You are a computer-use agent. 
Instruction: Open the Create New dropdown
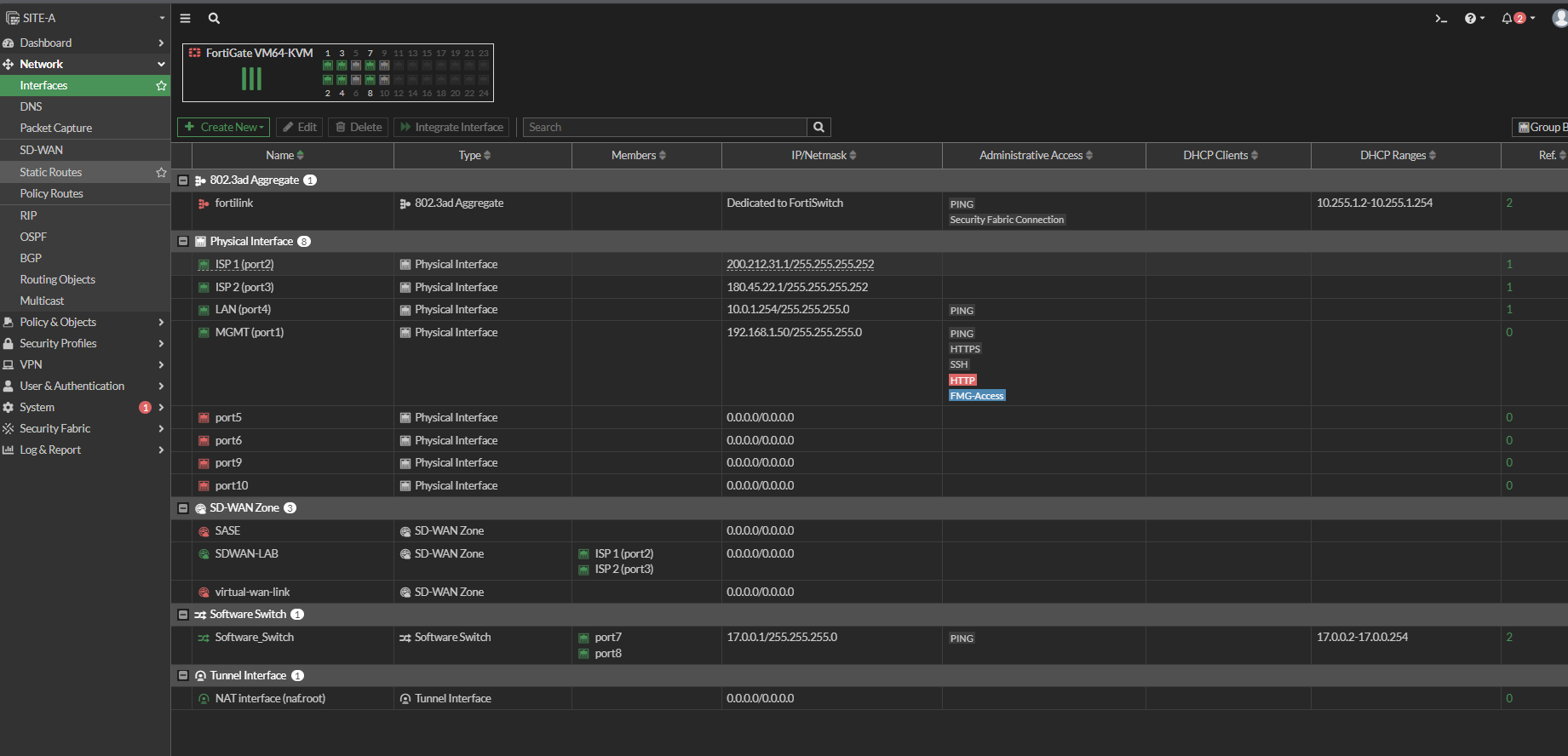tap(224, 127)
